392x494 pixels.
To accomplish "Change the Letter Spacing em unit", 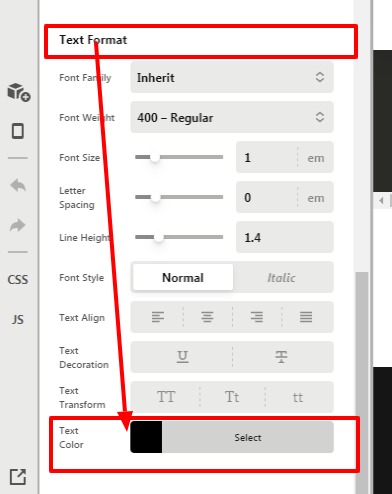I will pyautogui.click(x=316, y=198).
